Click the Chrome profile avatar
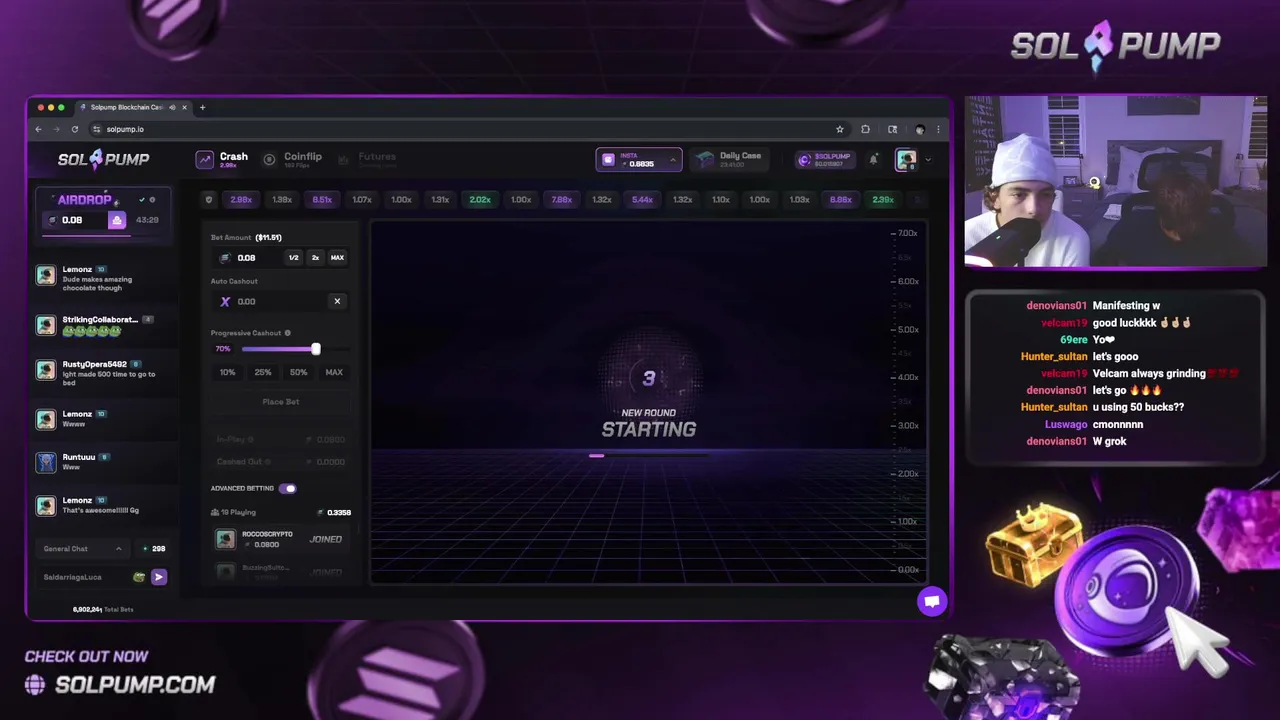 pos(919,129)
